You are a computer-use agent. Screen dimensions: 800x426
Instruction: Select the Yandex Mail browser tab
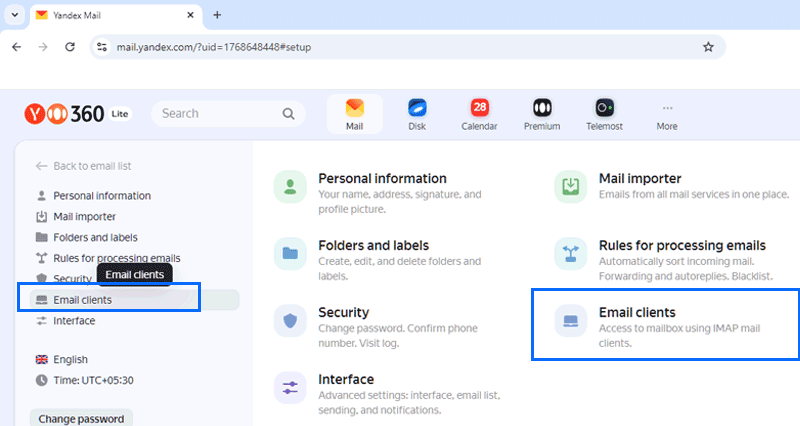click(116, 15)
